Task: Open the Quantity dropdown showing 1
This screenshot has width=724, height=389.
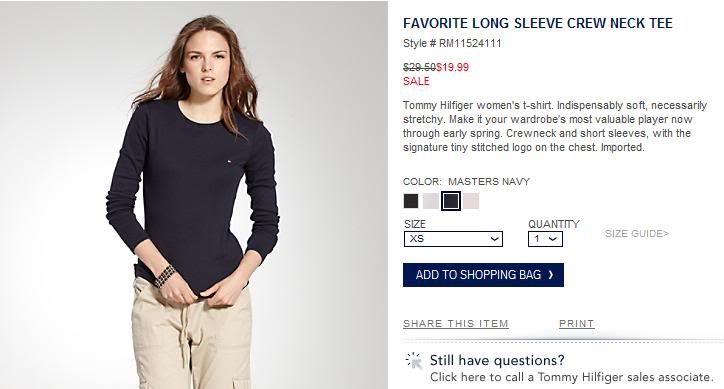Action: tap(545, 239)
